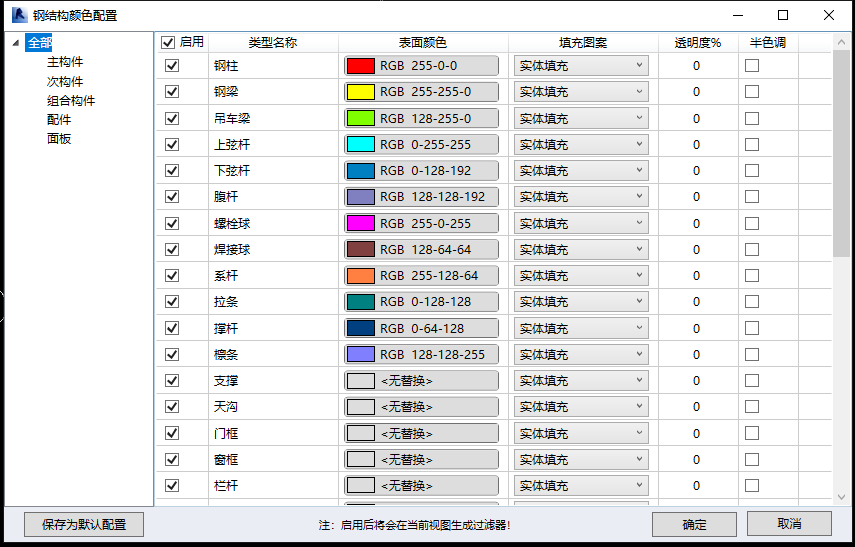Disable the 钢柱 enable checkbox
This screenshot has width=855, height=547.
point(172,66)
